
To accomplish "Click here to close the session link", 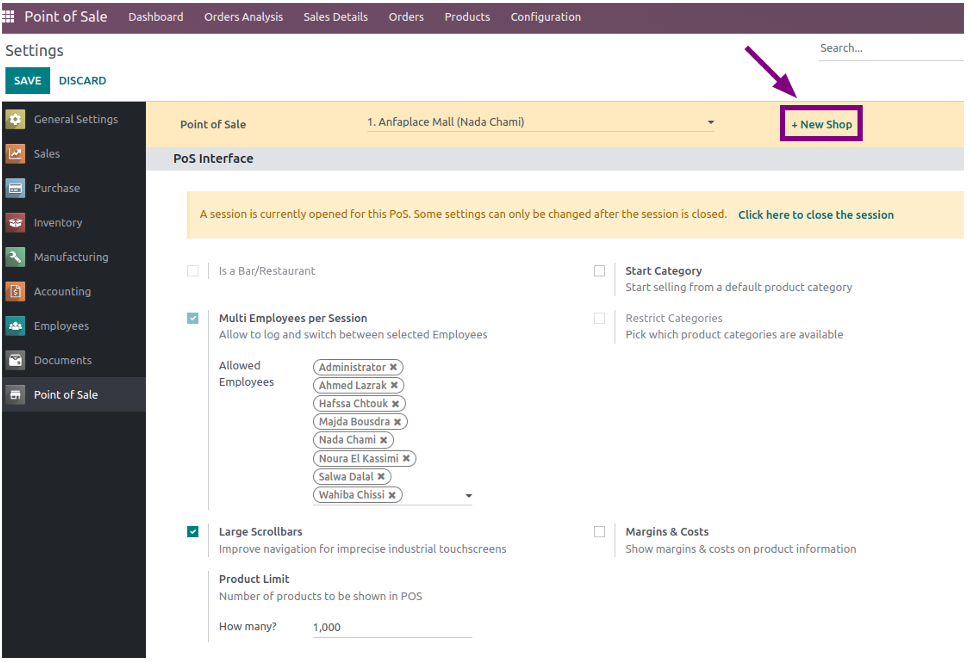I will 816,215.
